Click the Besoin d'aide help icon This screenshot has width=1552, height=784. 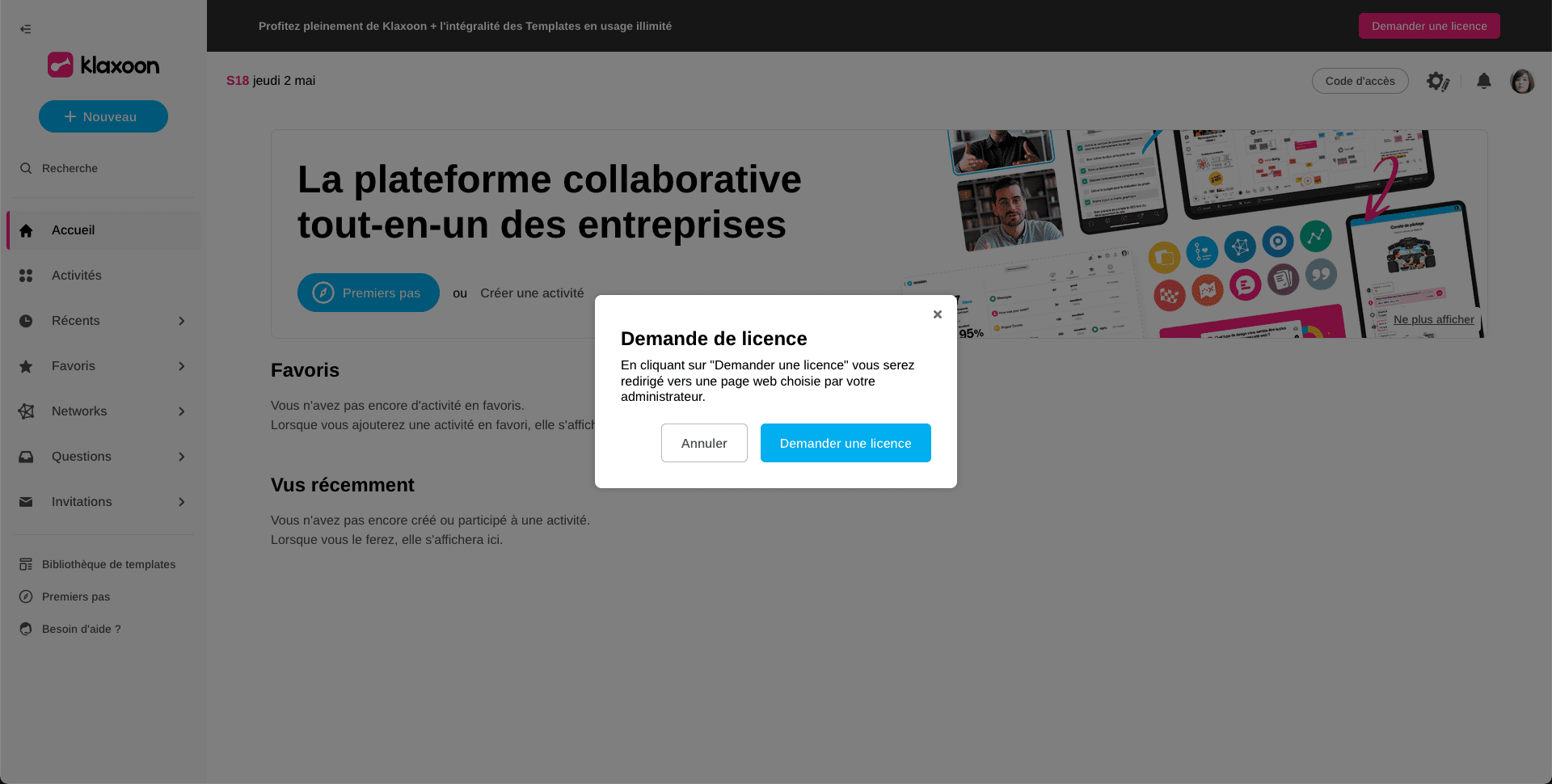point(26,629)
